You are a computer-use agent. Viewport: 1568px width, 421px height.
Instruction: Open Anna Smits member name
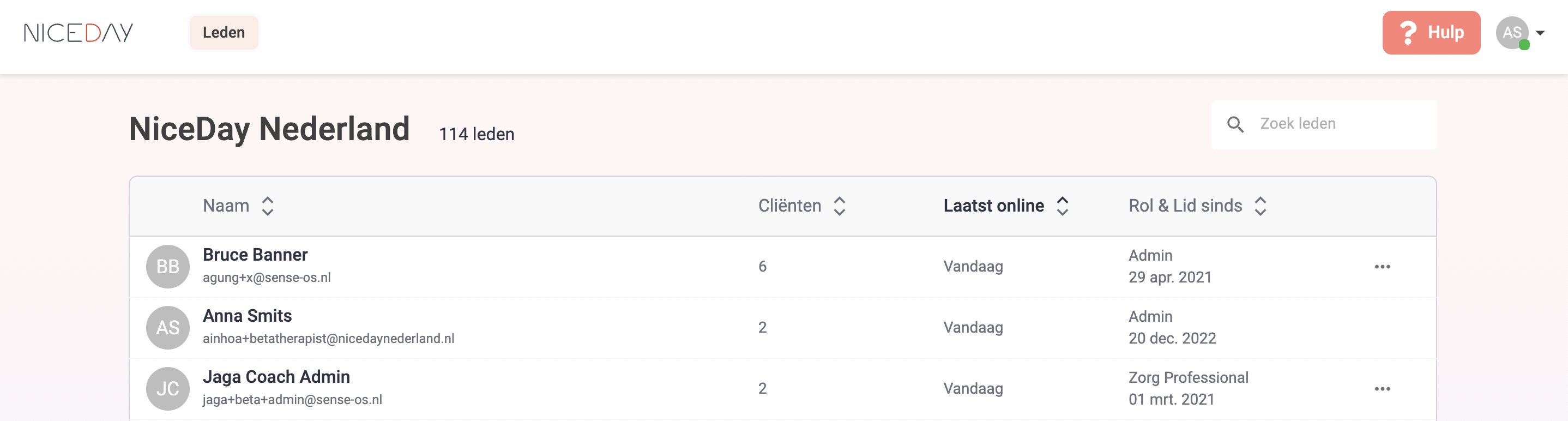point(247,316)
